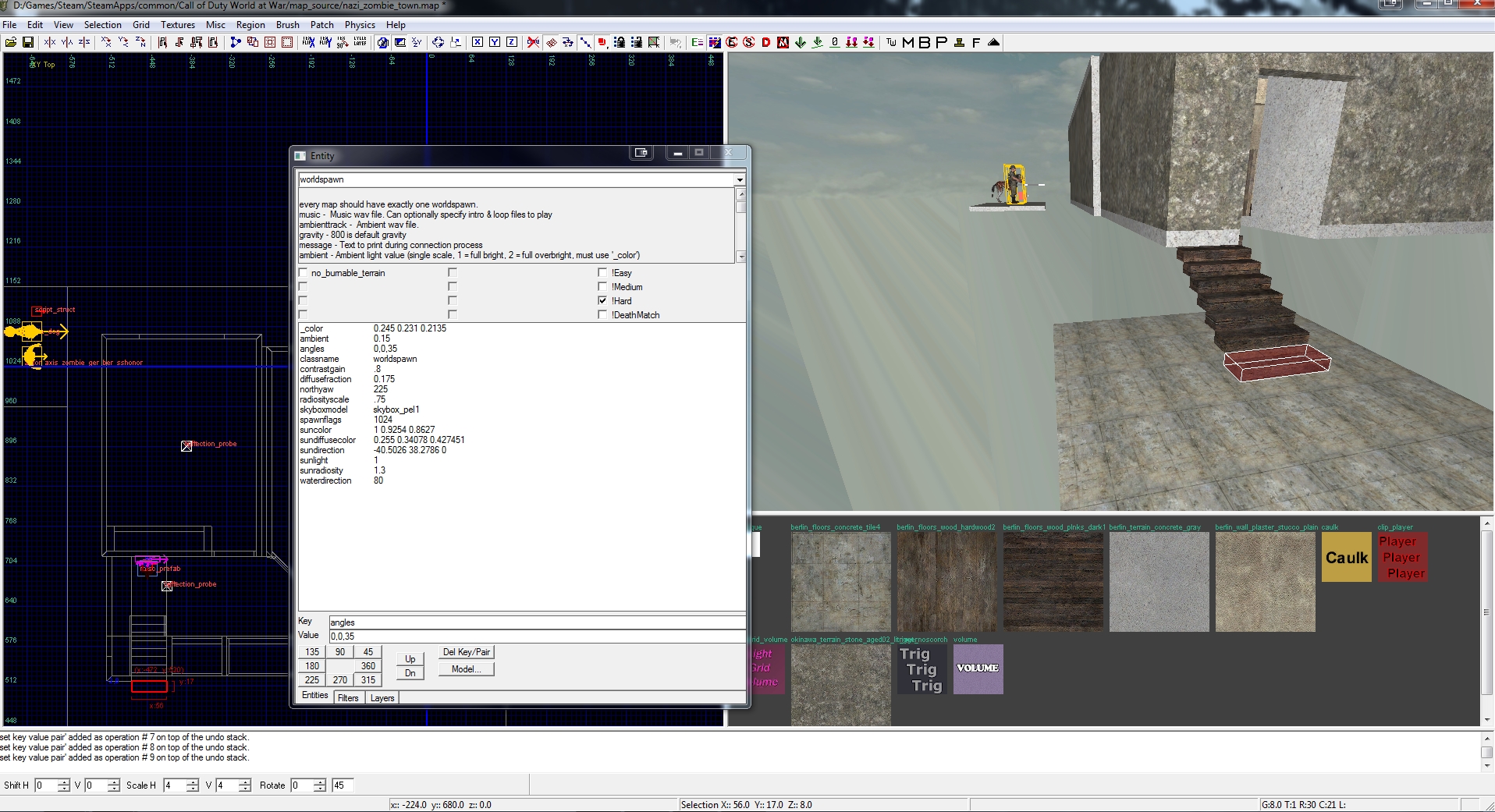The image size is (1495, 812).
Task: Click the Tex 90 rotate texture icon
Action: point(342,42)
